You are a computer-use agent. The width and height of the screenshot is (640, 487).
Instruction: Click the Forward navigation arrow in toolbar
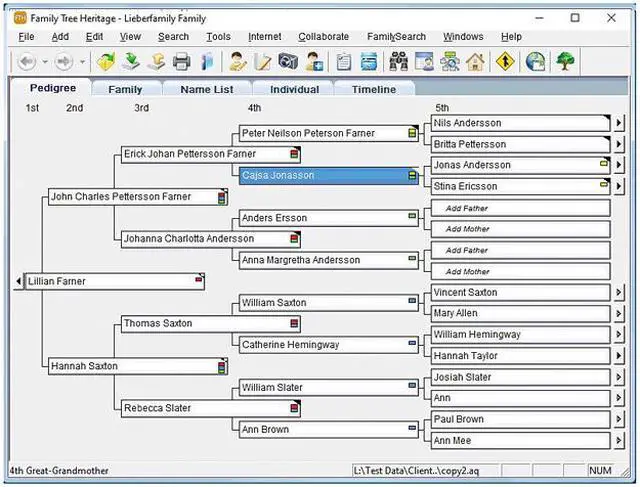(x=64, y=62)
